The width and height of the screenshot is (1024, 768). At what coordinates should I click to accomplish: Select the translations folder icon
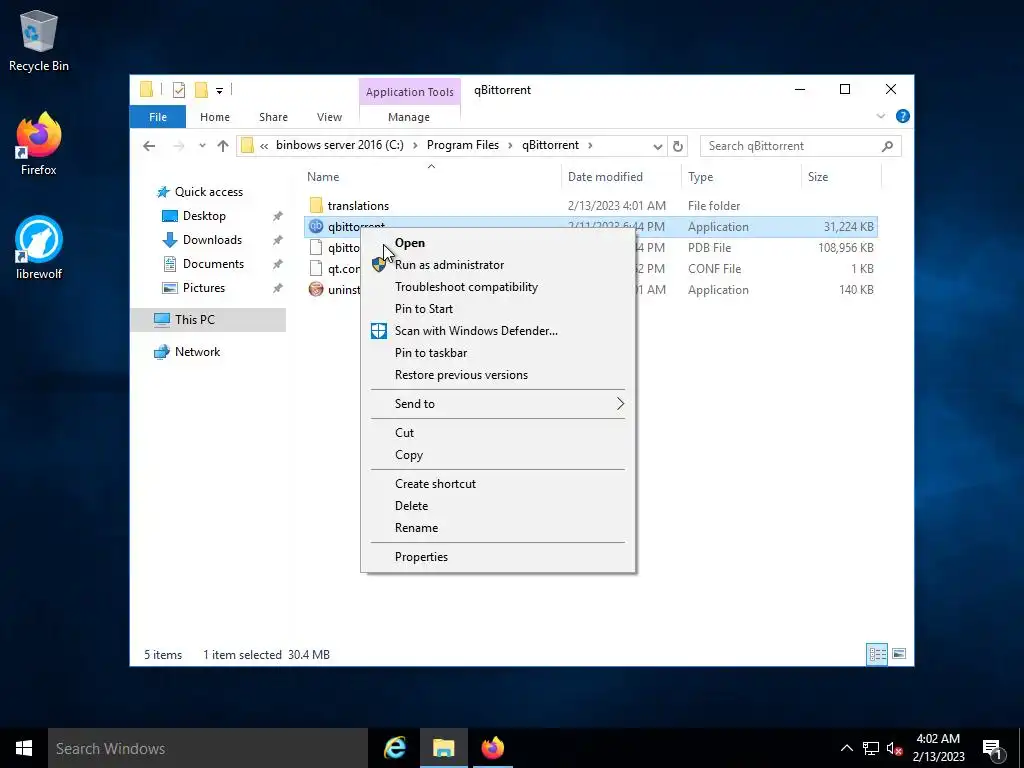pyautogui.click(x=316, y=206)
